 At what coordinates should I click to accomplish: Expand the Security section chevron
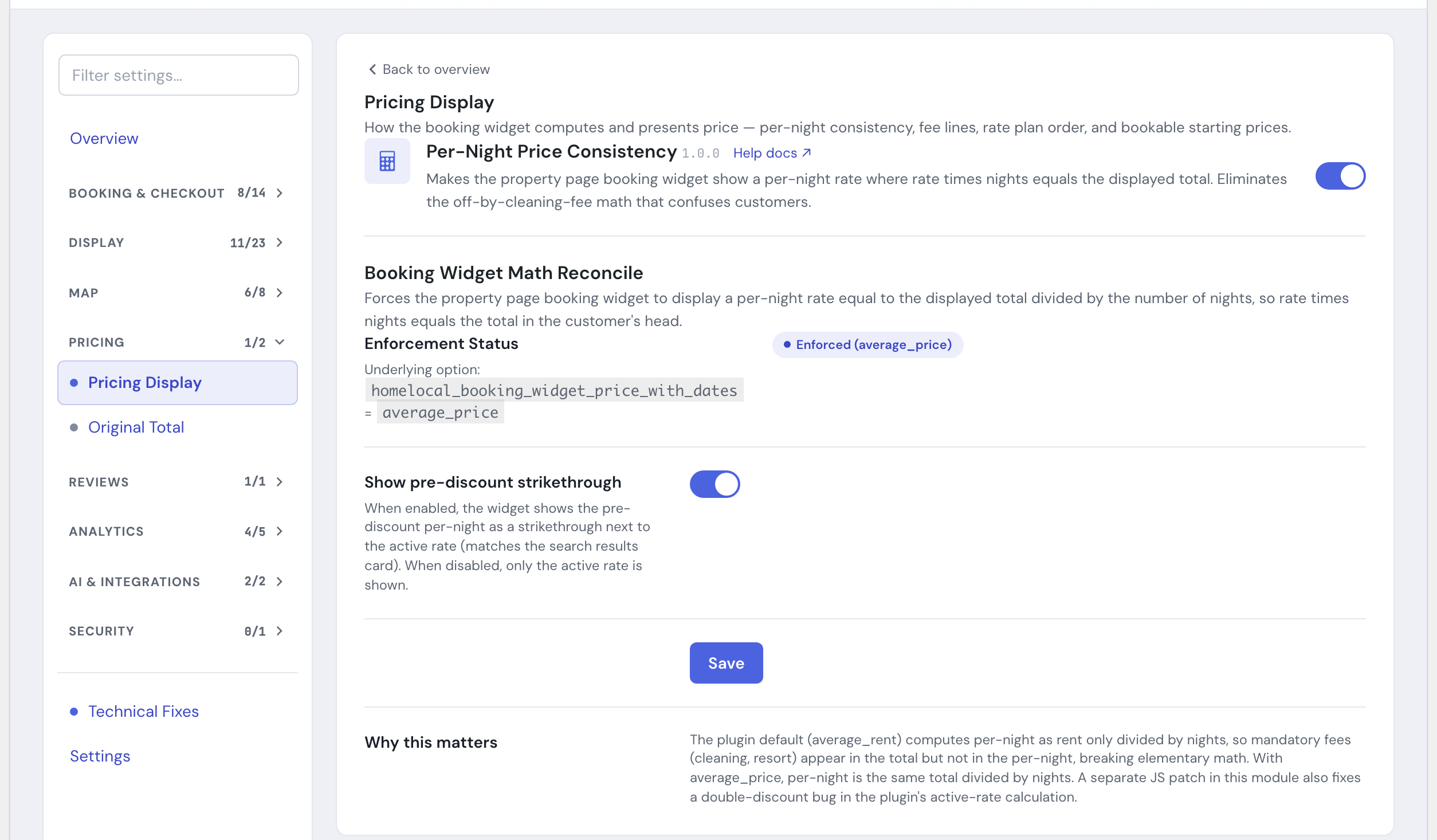tap(280, 631)
